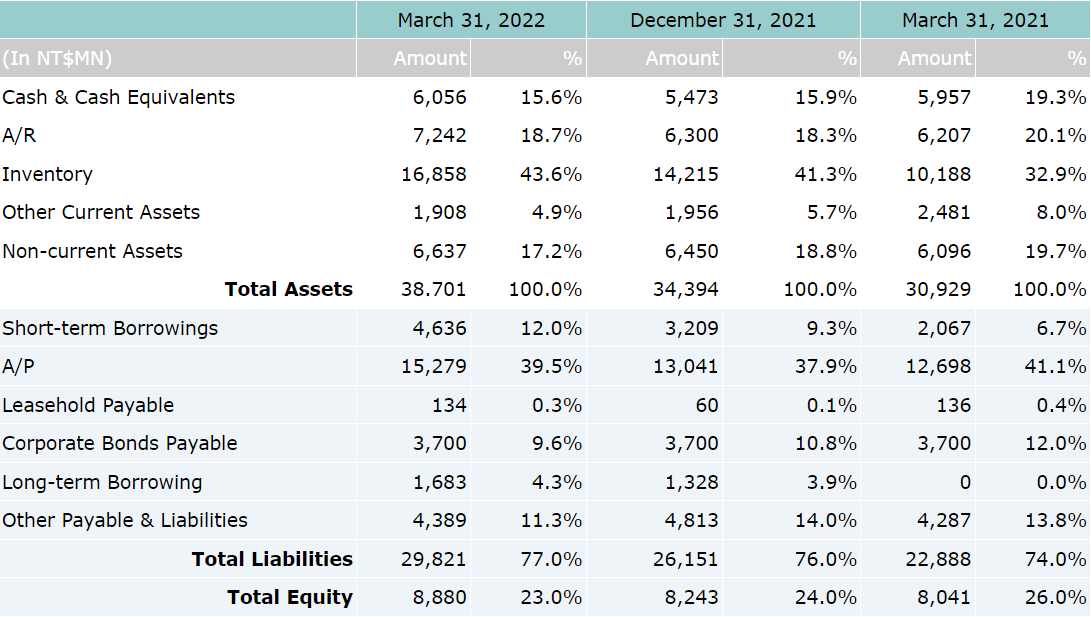Click the Other Payable & Liabilities label
The image size is (1091, 617).
click(125, 520)
